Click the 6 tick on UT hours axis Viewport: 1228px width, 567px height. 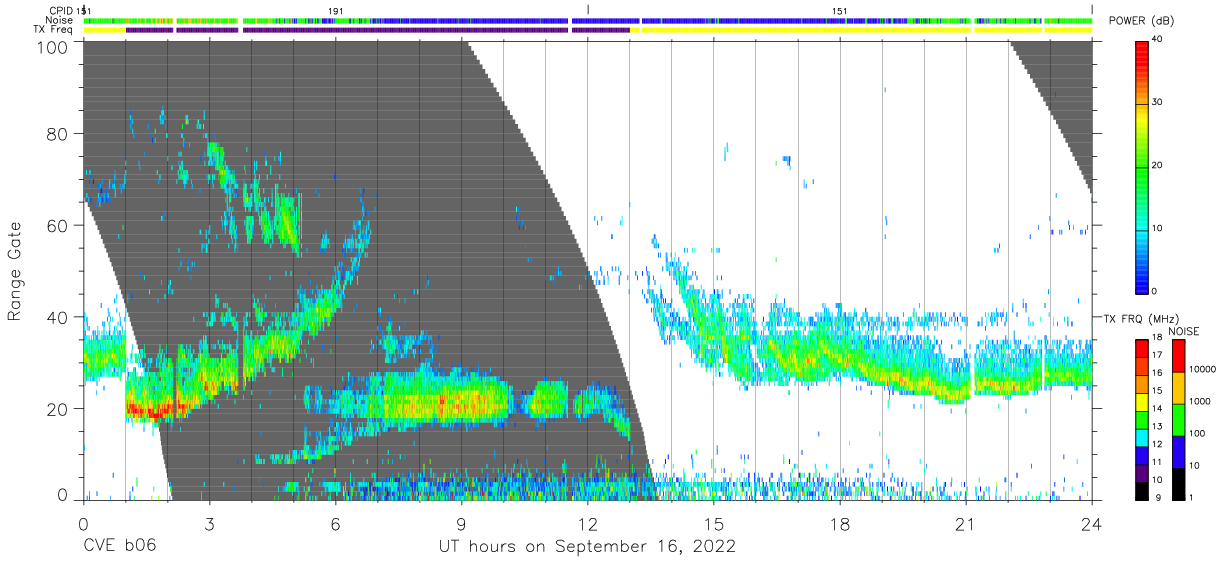[335, 523]
